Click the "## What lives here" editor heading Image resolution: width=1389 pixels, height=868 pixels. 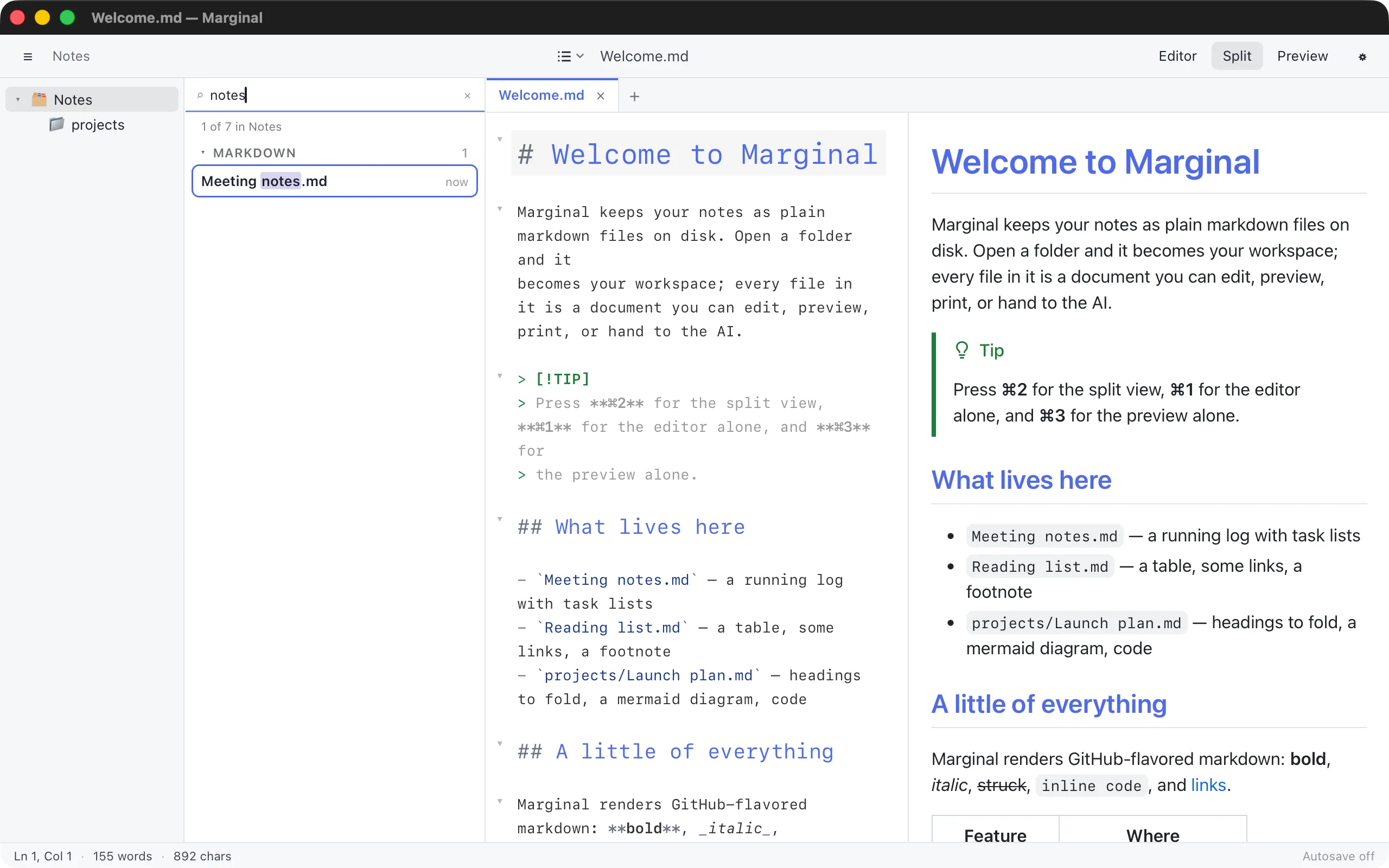tap(632, 527)
